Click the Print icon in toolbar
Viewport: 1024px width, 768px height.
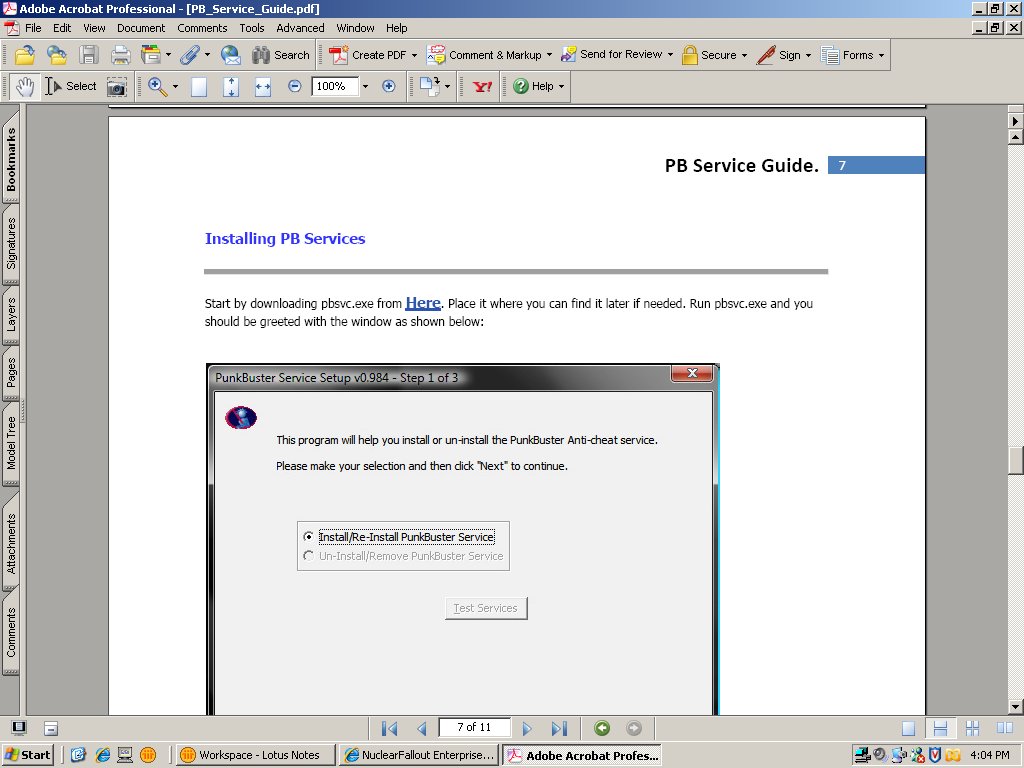pos(121,55)
